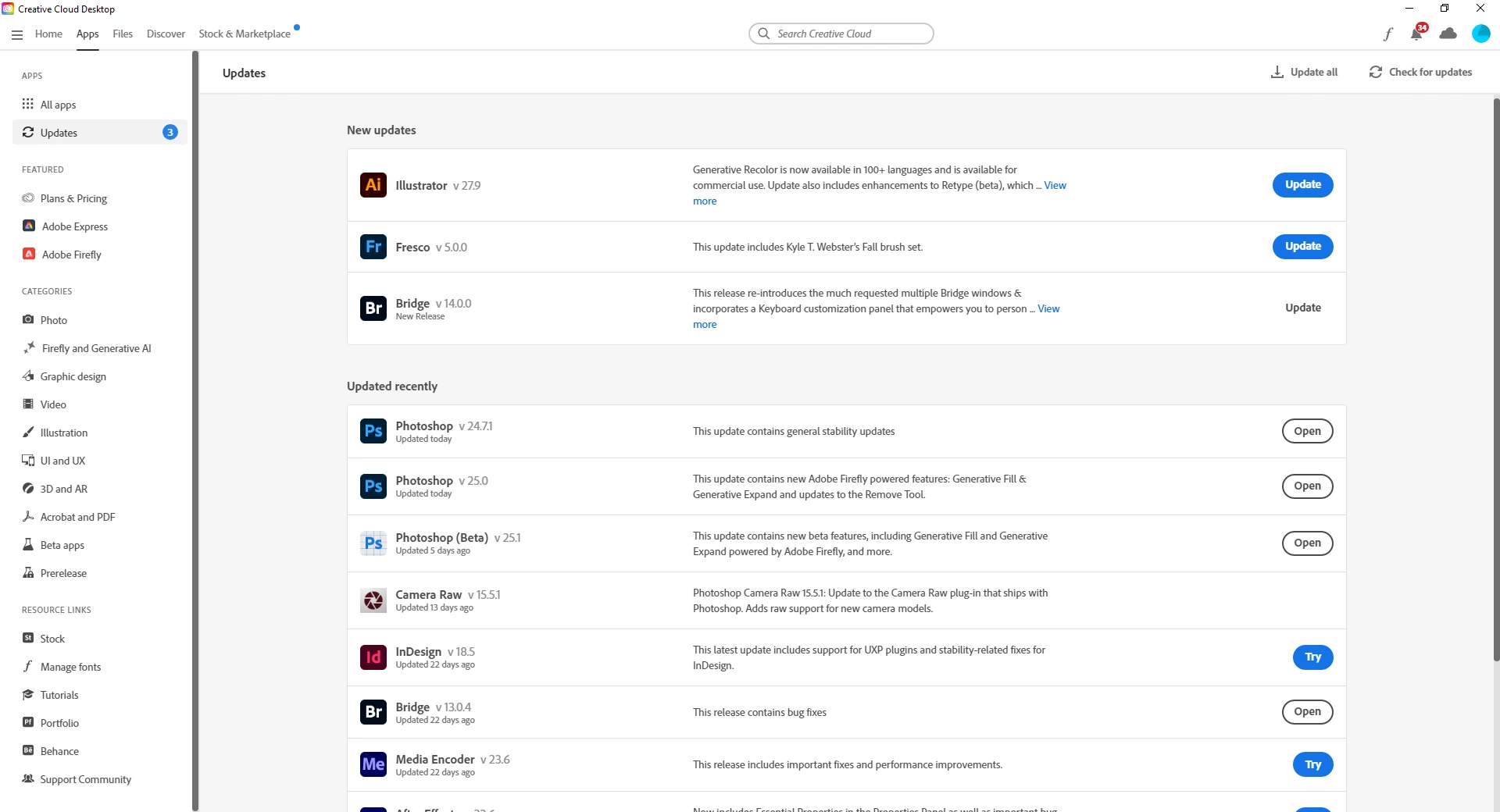Click the All apps grid icon
The image size is (1500, 812).
point(28,104)
